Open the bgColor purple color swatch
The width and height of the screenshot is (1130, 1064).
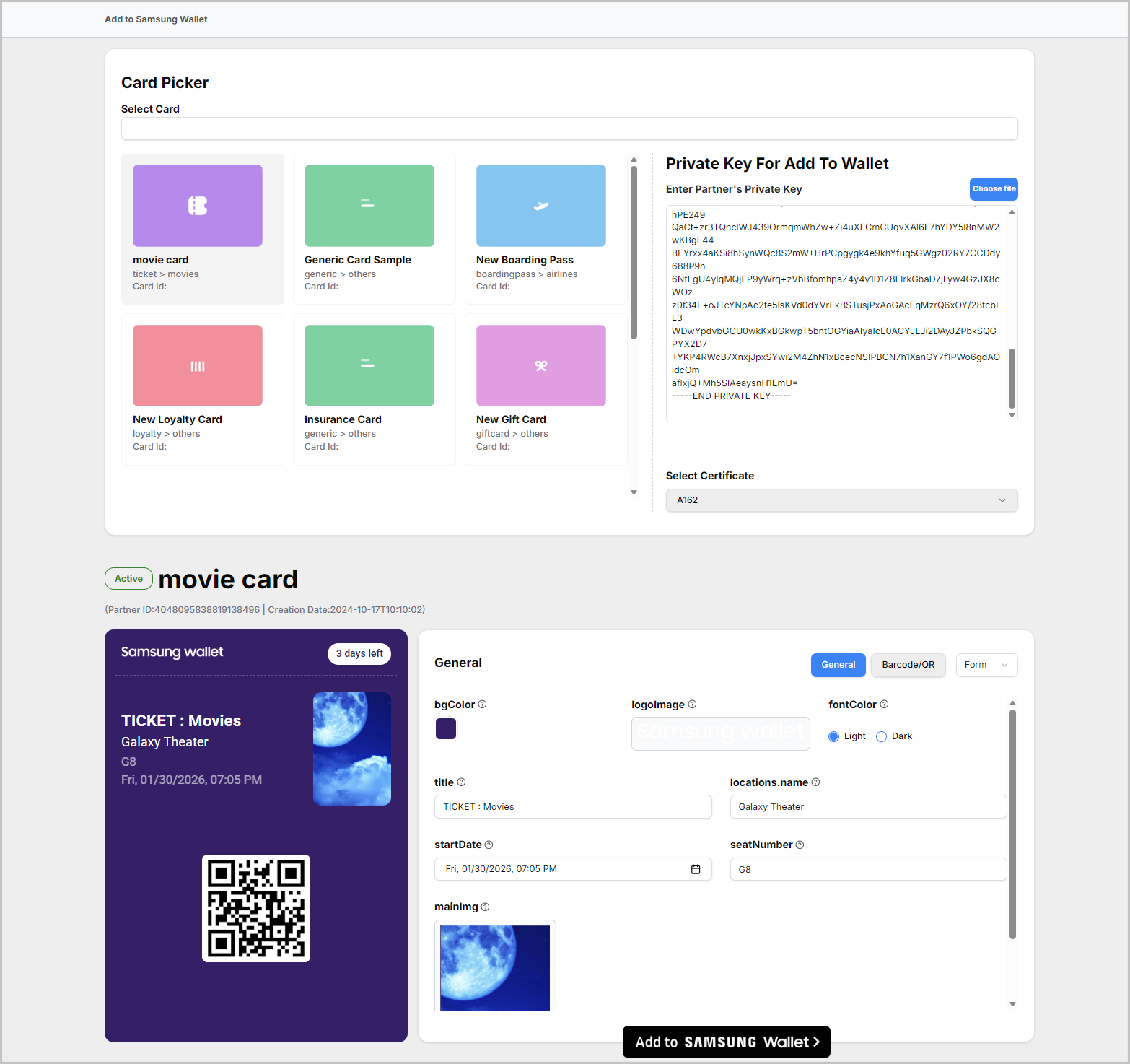point(446,729)
